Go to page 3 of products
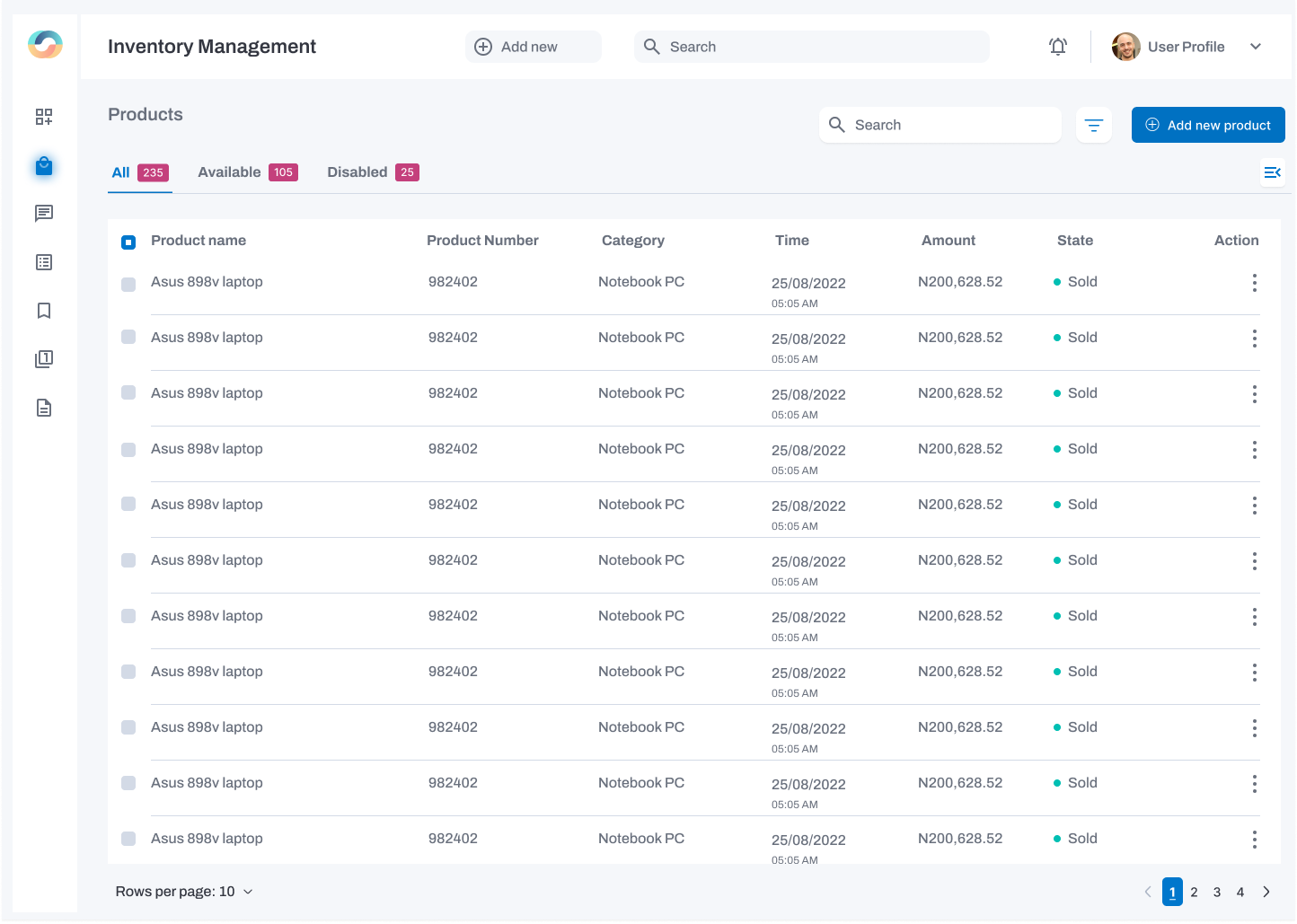The height and width of the screenshot is (924, 1297). pyautogui.click(x=1216, y=892)
